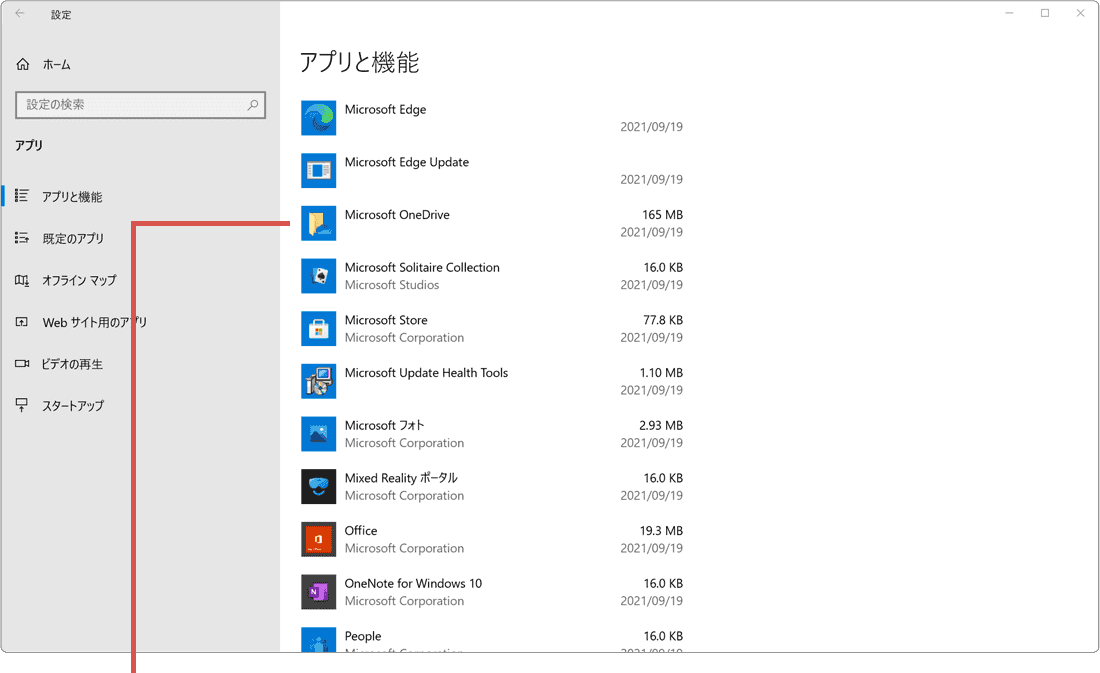Click the magnifier icon in the search box
1100x673 pixels.
(x=253, y=105)
